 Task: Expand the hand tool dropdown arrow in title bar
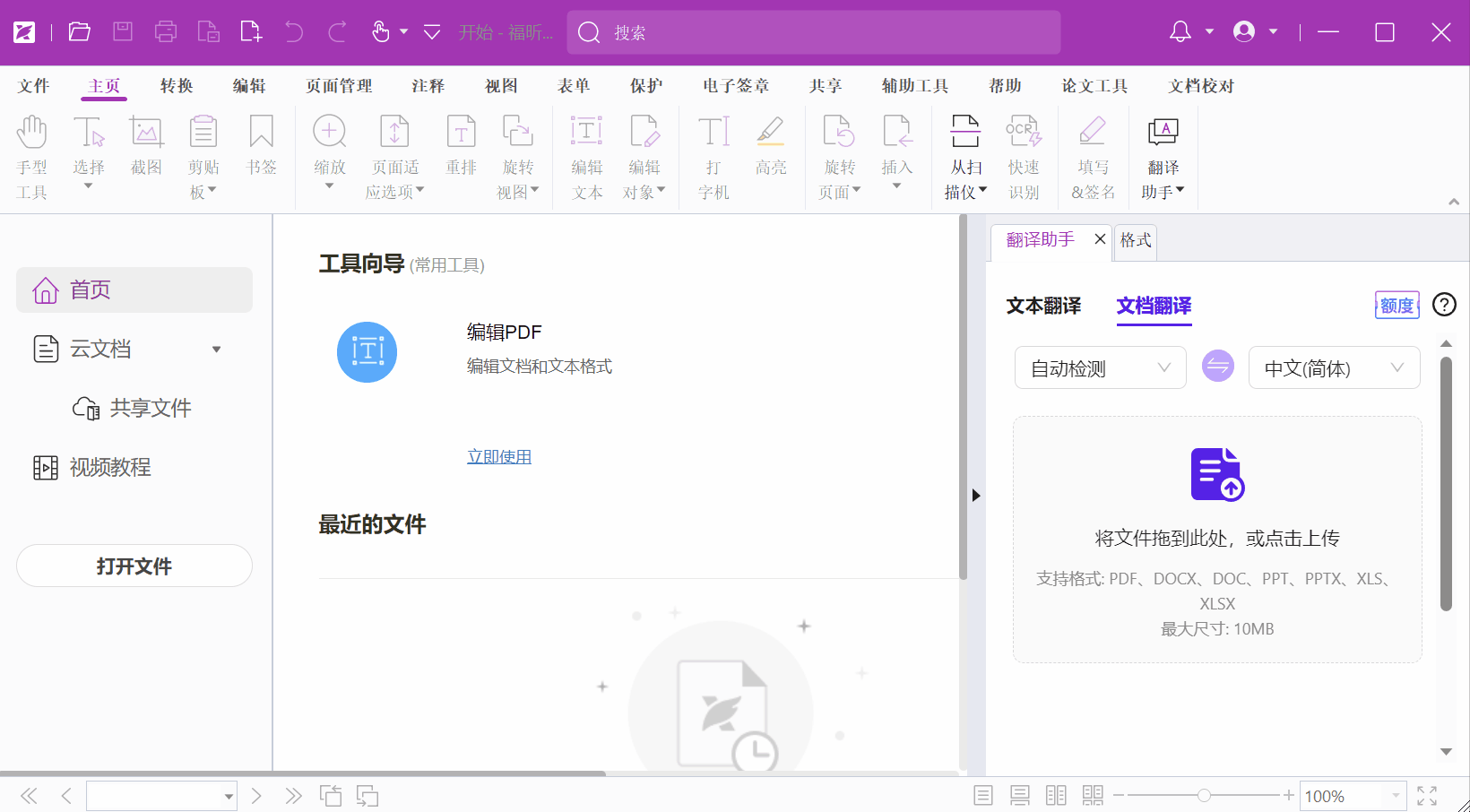pyautogui.click(x=403, y=32)
